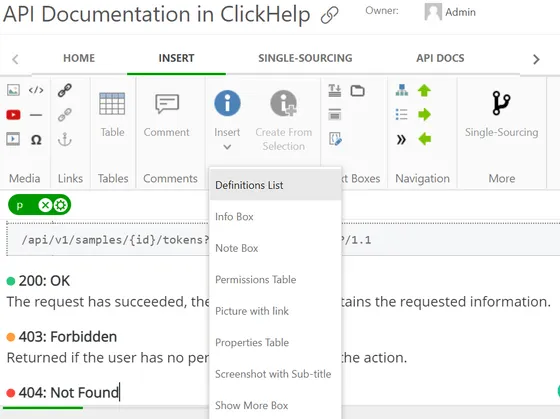Click the blue Insert info icon
Image resolution: width=560 pixels, height=419 pixels.
(227, 103)
